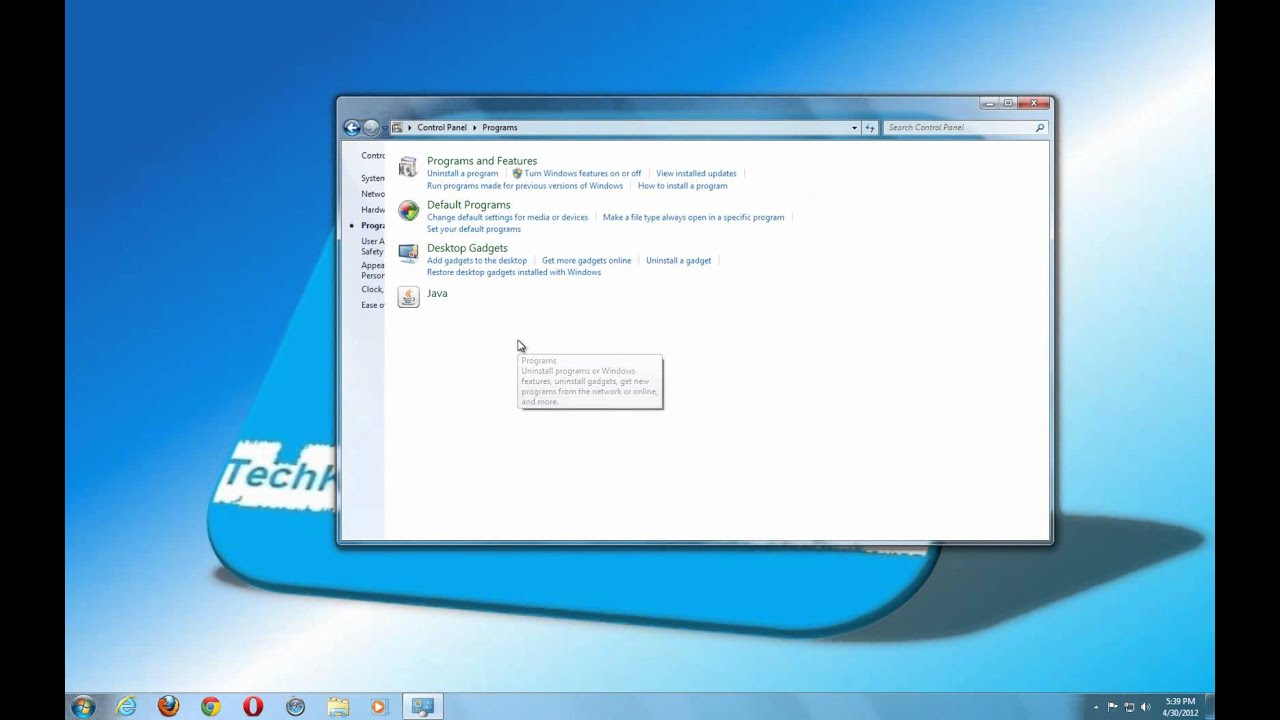
Task: Click Set your default programs link
Action: click(x=474, y=229)
